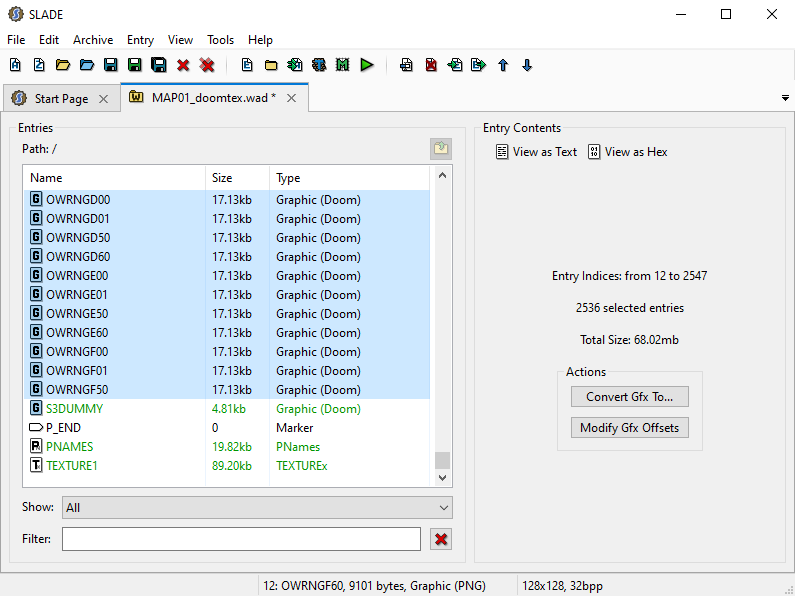Click the New Directory folder icon
Viewport: 795px width, 596px height.
tap(271, 65)
